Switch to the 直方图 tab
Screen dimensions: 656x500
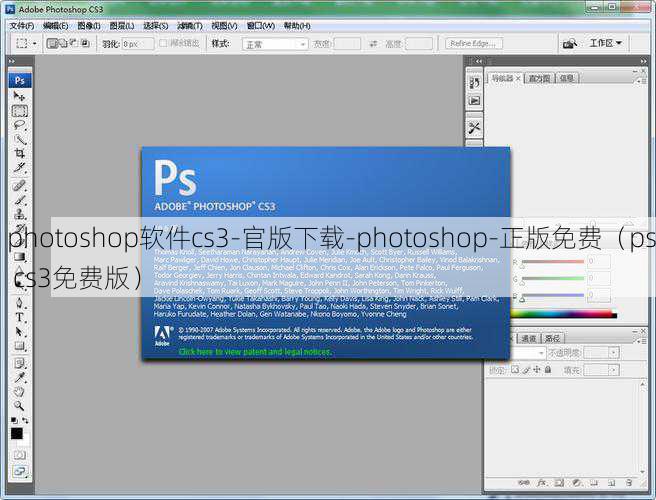539,78
